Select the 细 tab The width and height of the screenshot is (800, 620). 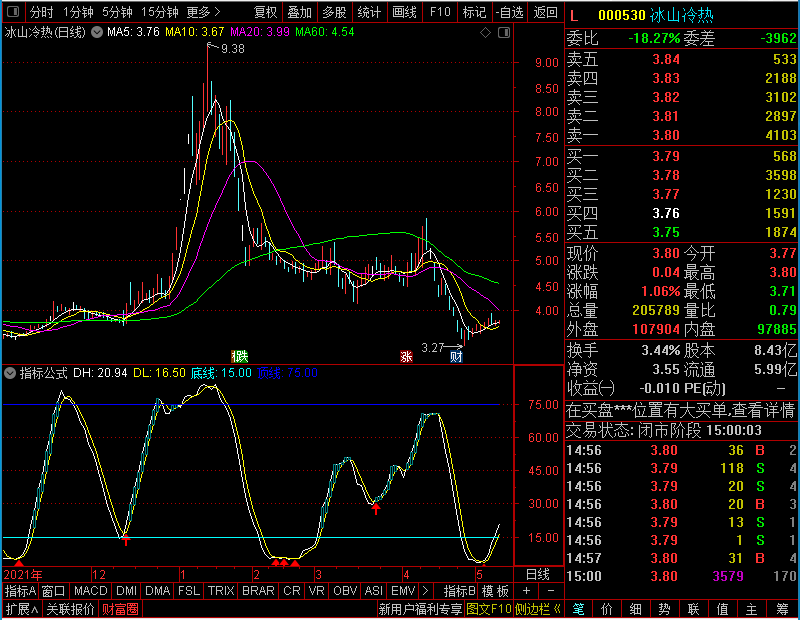click(x=636, y=609)
